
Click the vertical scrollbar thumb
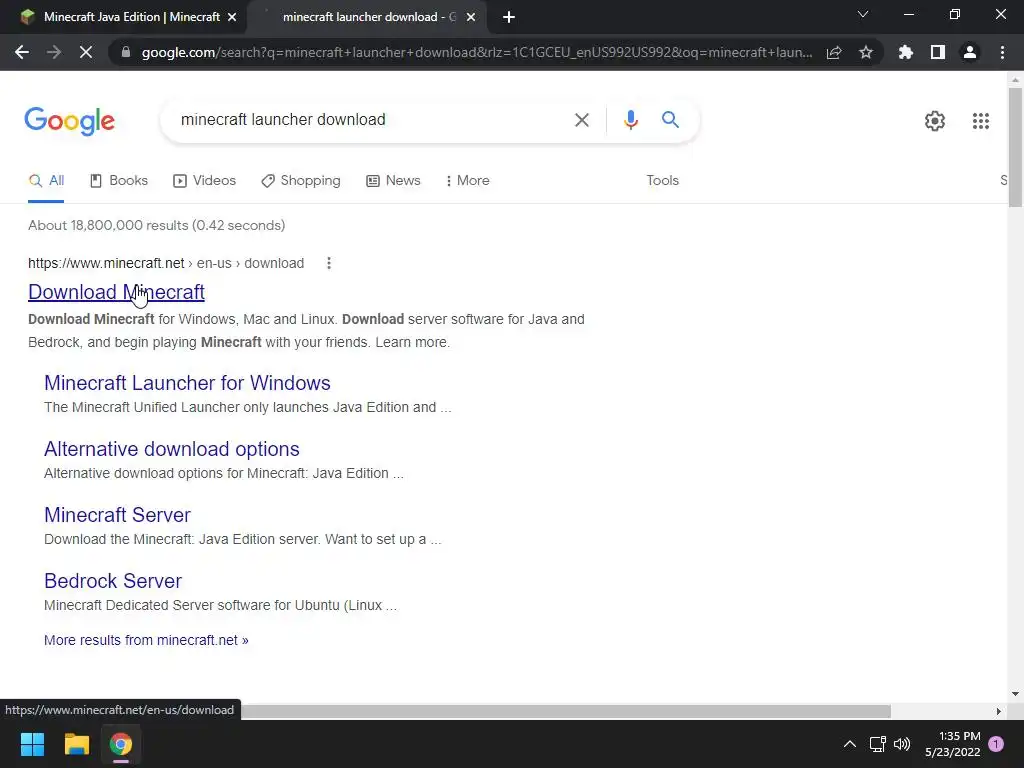click(1015, 147)
